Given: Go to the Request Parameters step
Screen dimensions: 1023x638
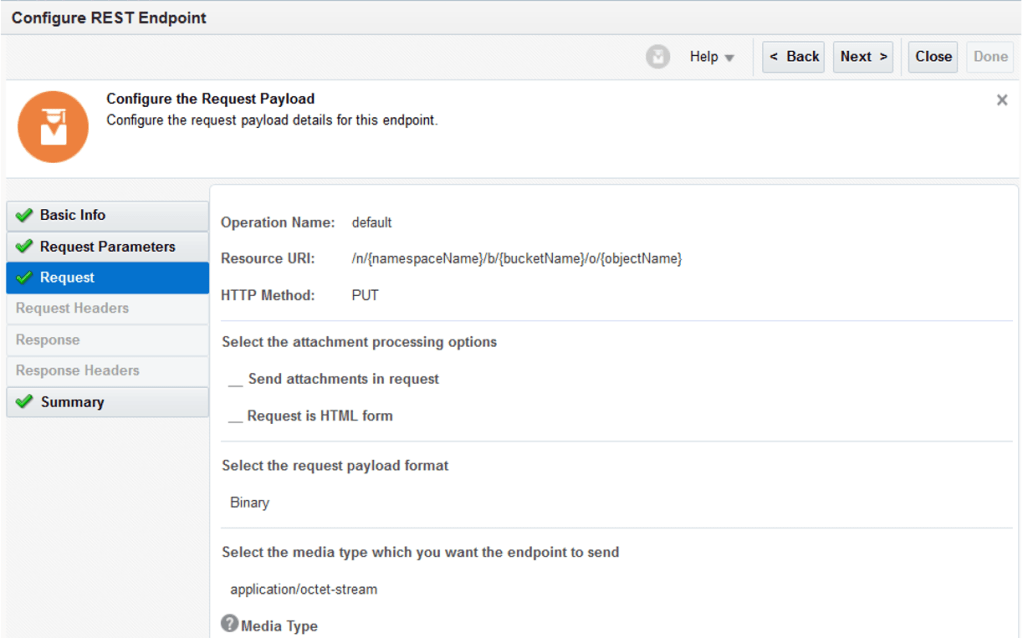Looking at the screenshot, I should pyautogui.click(x=107, y=247).
